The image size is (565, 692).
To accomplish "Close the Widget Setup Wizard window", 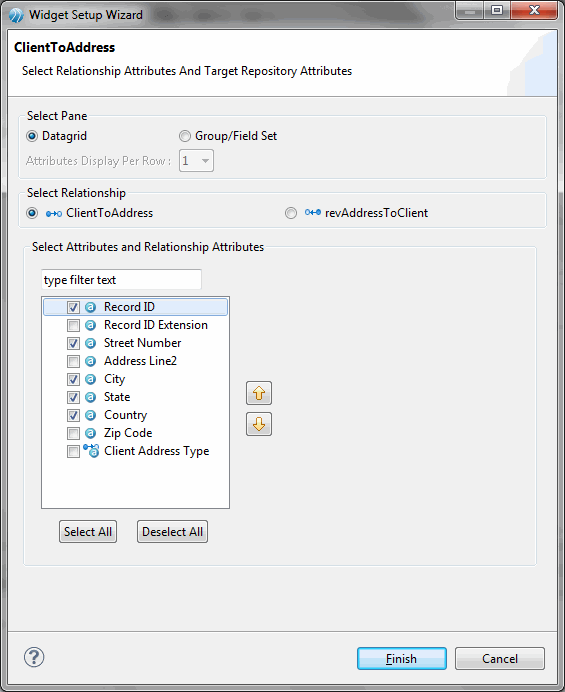I will pyautogui.click(x=535, y=10).
